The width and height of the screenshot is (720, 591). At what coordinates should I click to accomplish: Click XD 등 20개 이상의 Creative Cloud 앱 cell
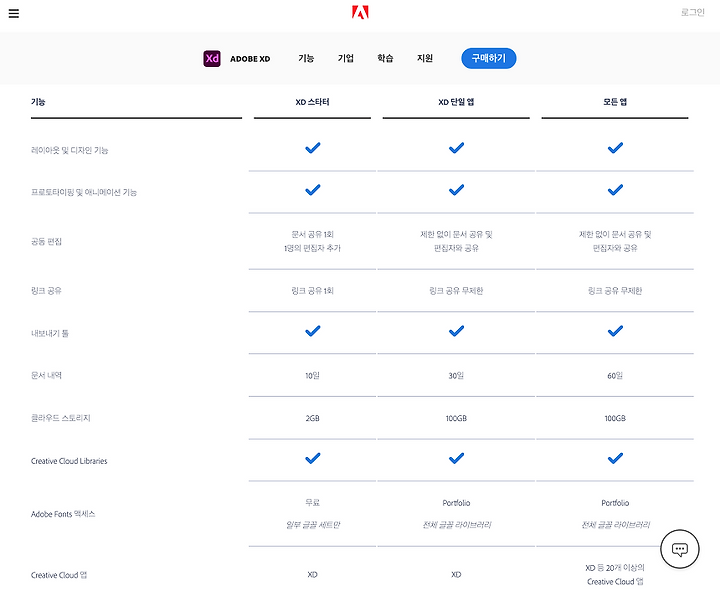tap(615, 575)
